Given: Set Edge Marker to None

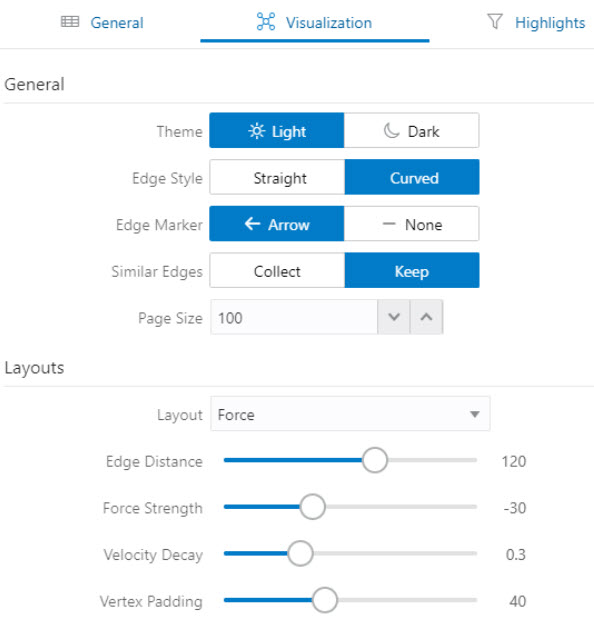Looking at the screenshot, I should (x=411, y=224).
